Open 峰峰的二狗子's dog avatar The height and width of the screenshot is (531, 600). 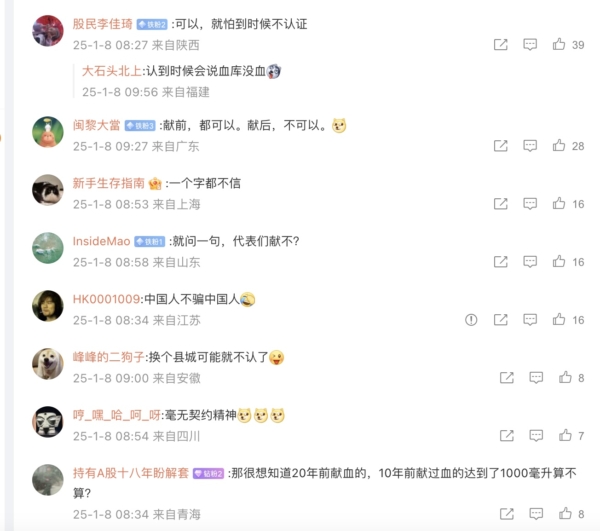pyautogui.click(x=48, y=364)
